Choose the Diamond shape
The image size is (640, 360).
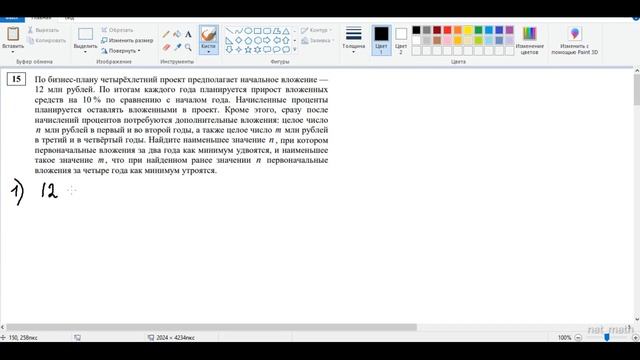(x=239, y=40)
